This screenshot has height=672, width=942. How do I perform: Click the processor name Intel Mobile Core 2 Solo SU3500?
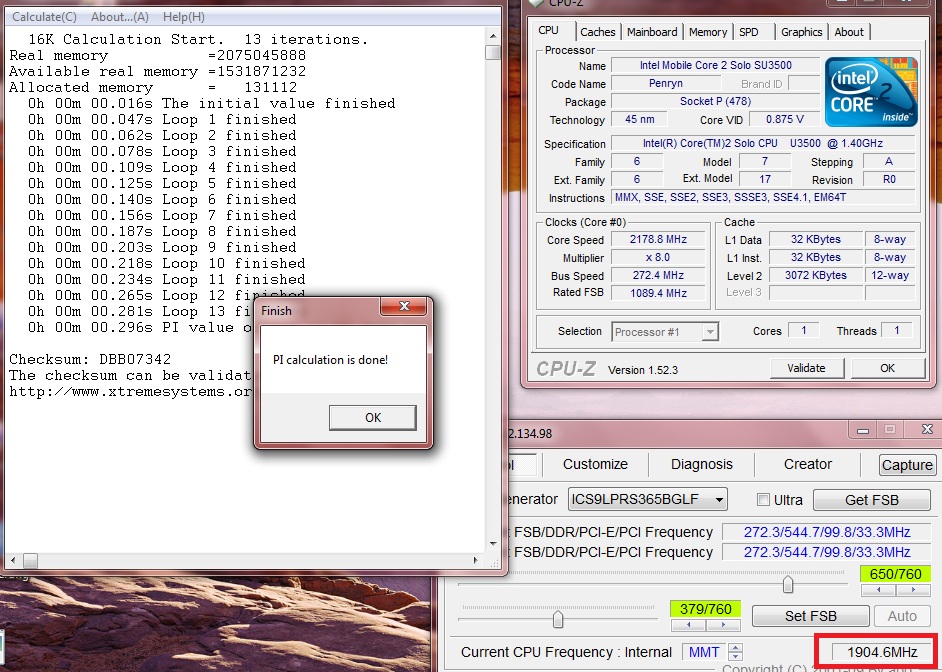pos(716,65)
